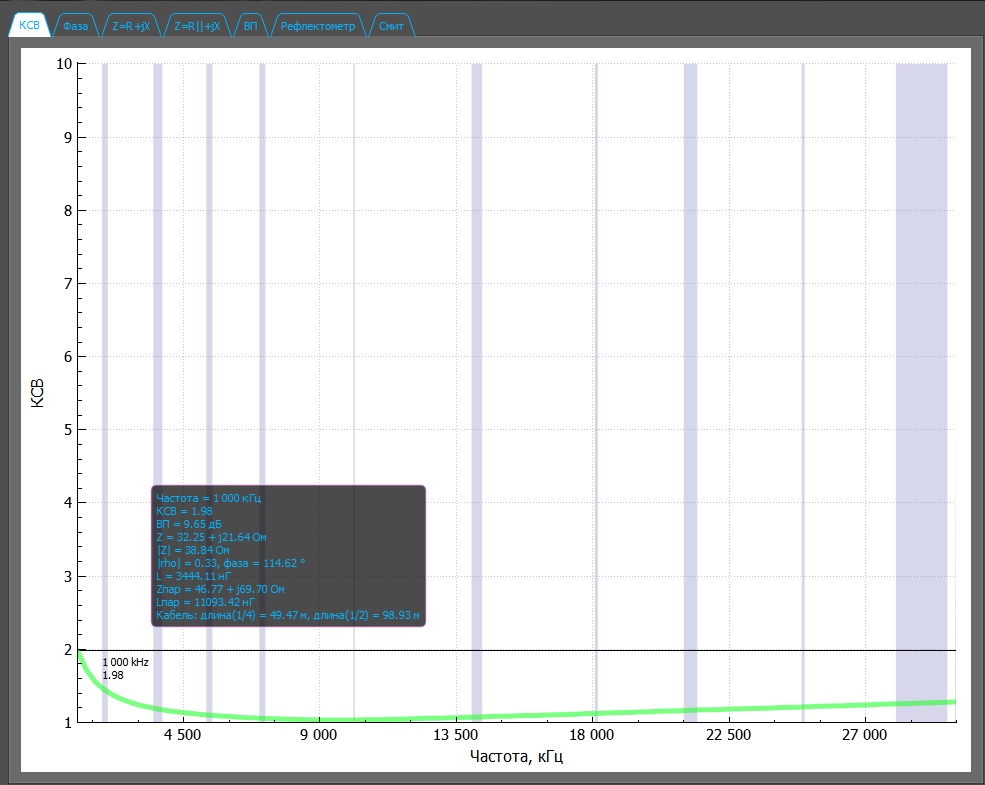
Task: Select the Z=R+jX tab
Action: [x=131, y=26]
